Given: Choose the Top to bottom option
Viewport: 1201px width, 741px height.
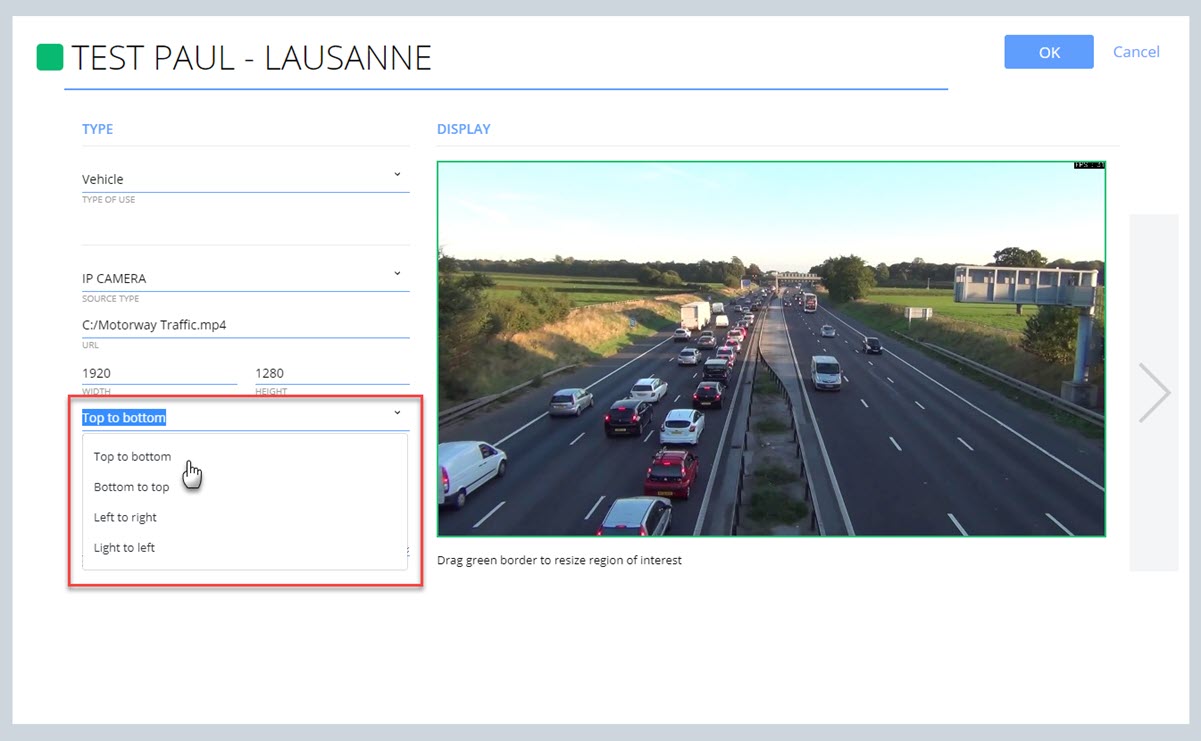Looking at the screenshot, I should pyautogui.click(x=132, y=457).
